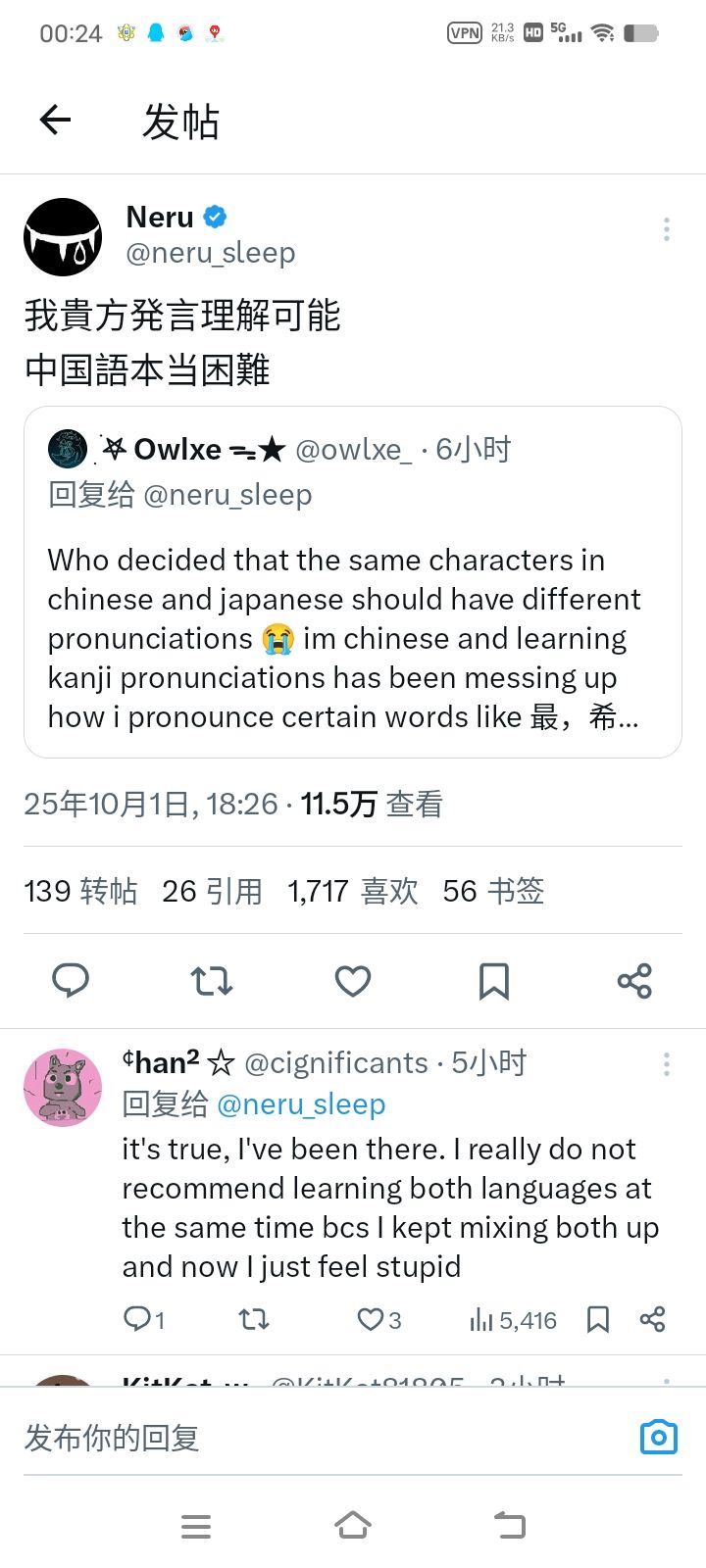Open more options on ¢han² reply
706x1568 pixels.
tap(667, 1064)
